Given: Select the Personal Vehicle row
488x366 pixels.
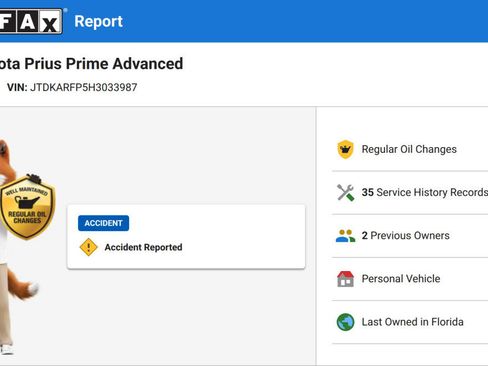Looking at the screenshot, I should [x=410, y=279].
